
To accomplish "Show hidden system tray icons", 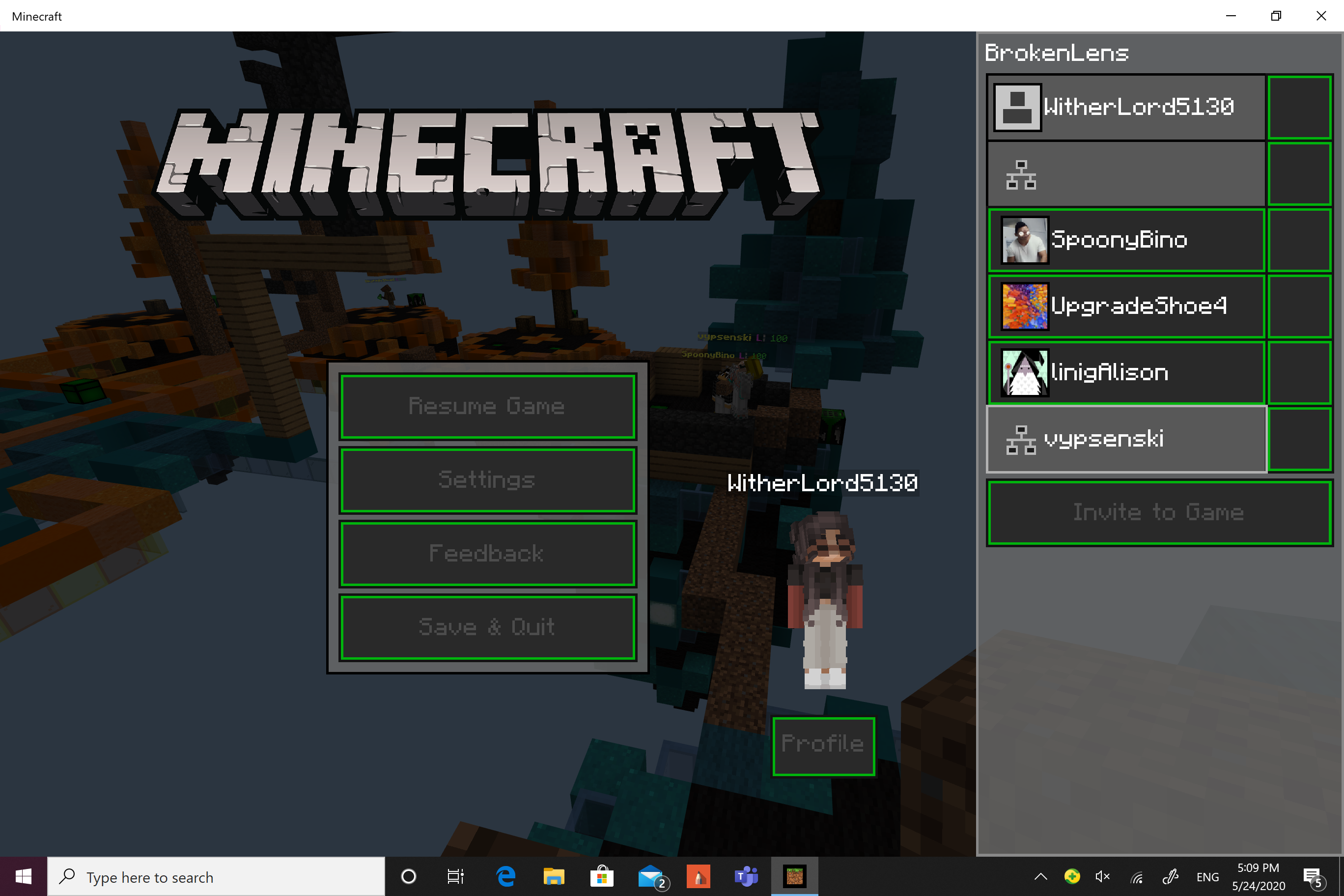I will tap(1040, 876).
